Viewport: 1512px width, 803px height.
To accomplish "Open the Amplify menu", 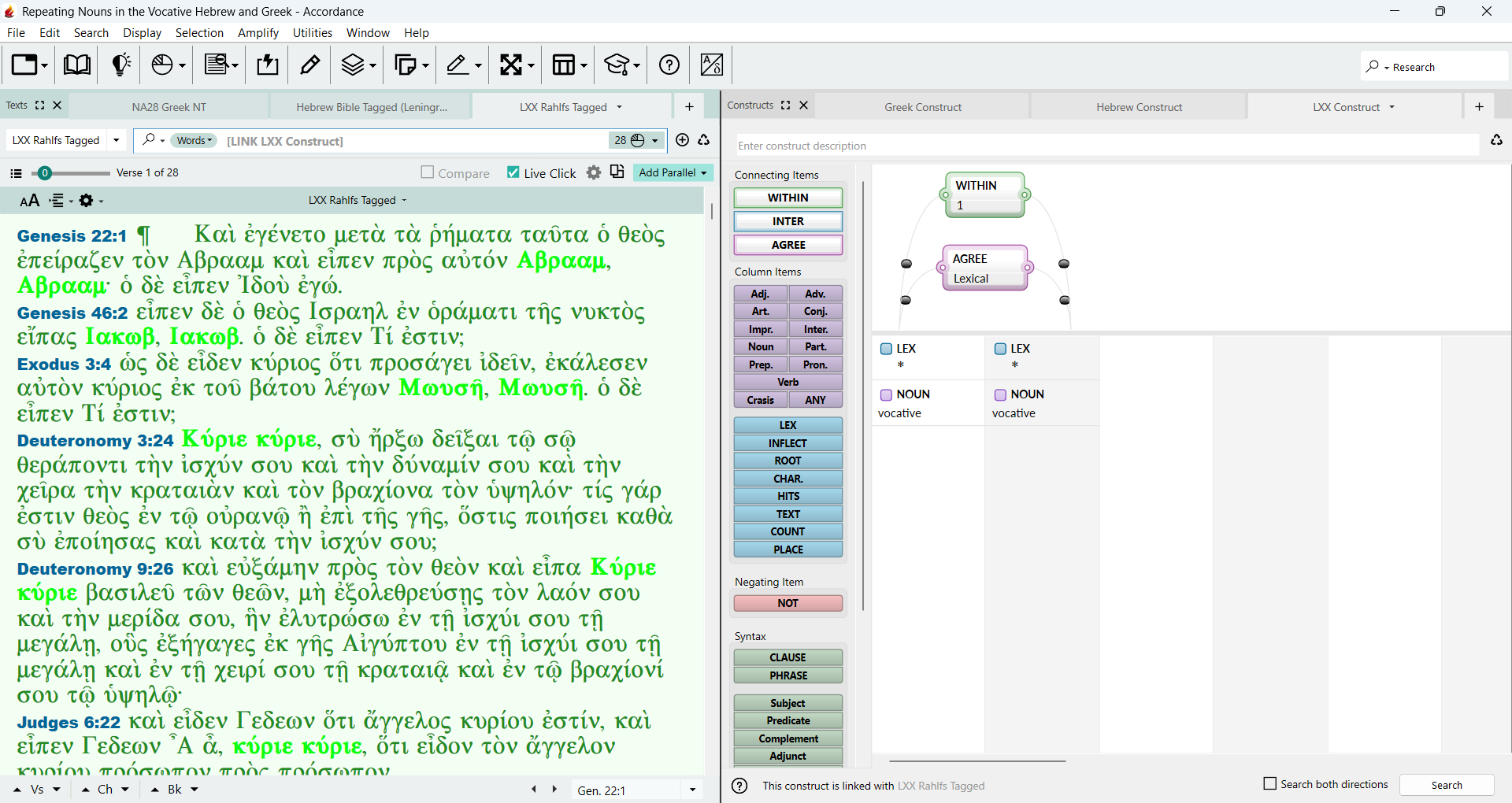I will pyautogui.click(x=258, y=32).
